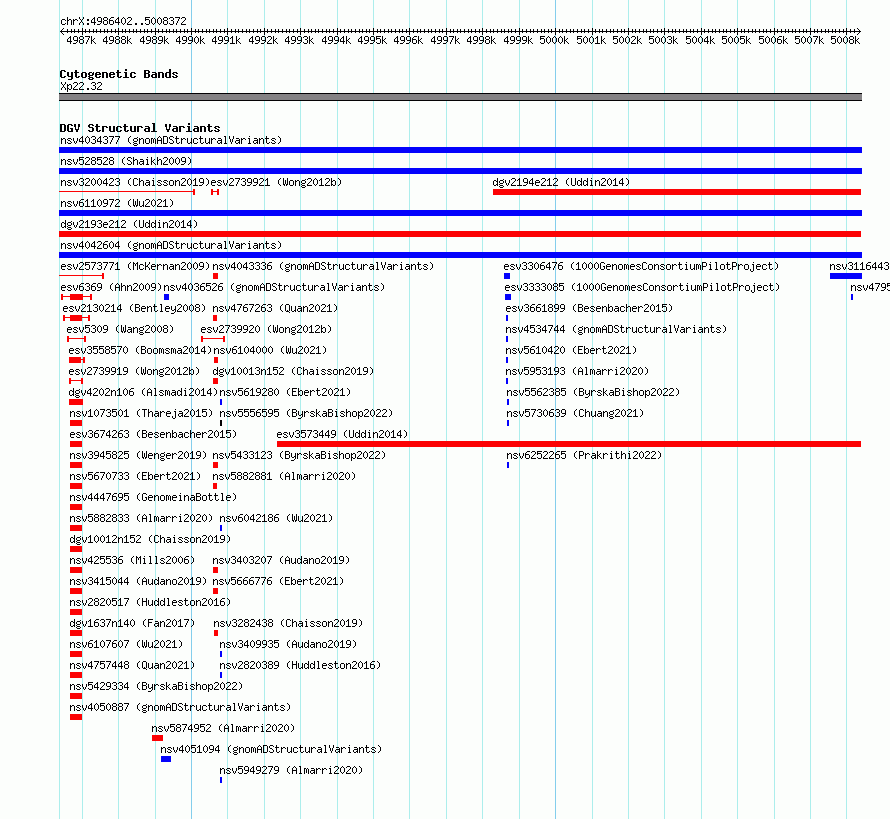The height and width of the screenshot is (819, 890).
Task: Click nsv2820517 (Huddleston2016) label
Action: [150, 602]
